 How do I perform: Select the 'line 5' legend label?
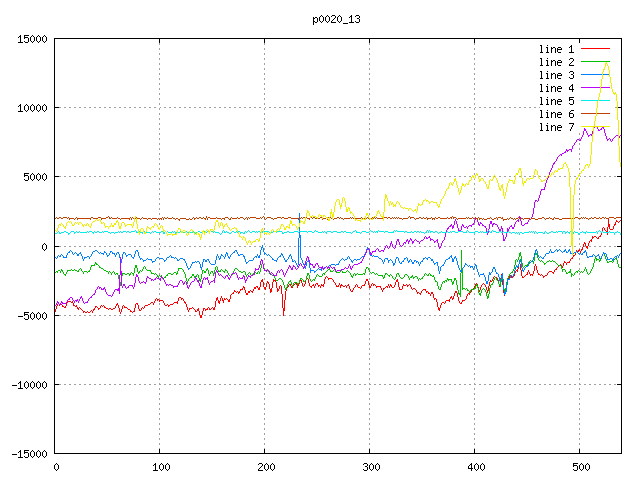(x=556, y=101)
